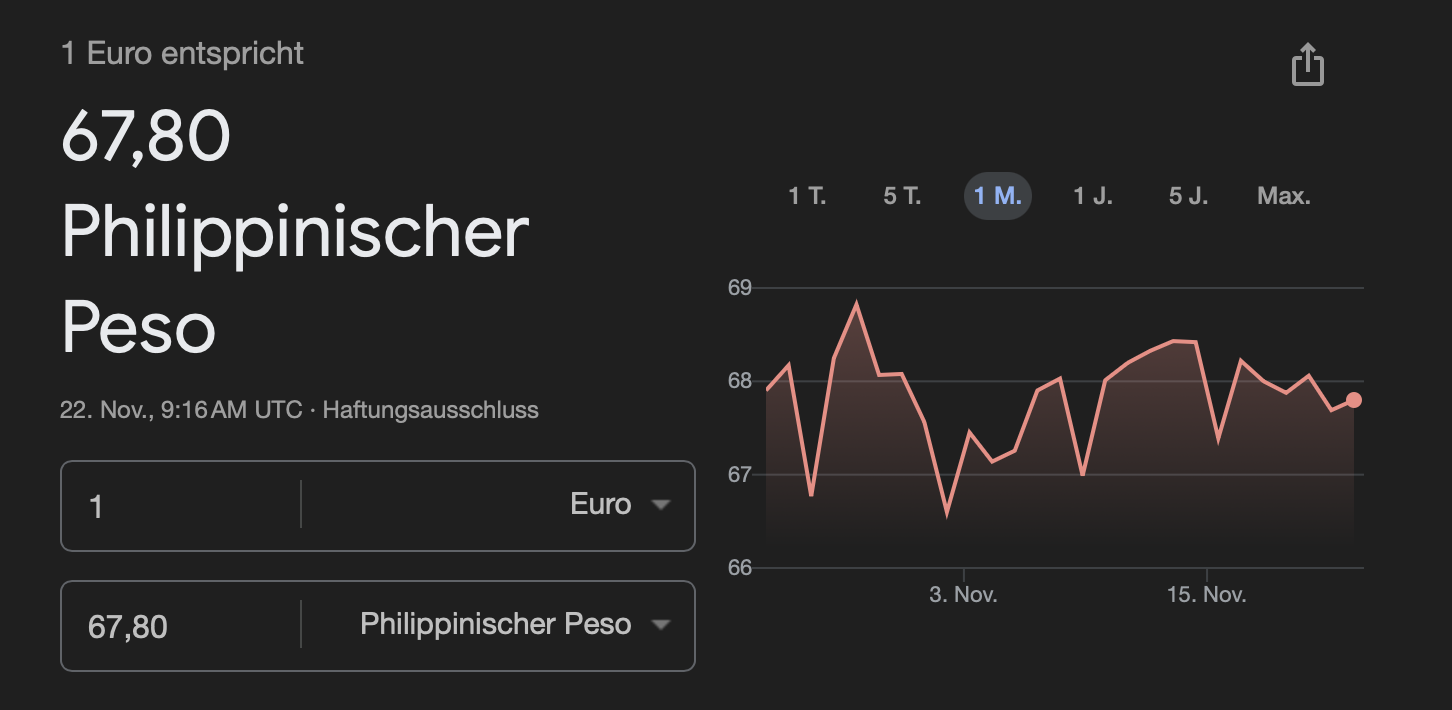Switch chart to 5 J. range
The width and height of the screenshot is (1452, 710).
[x=1188, y=196]
